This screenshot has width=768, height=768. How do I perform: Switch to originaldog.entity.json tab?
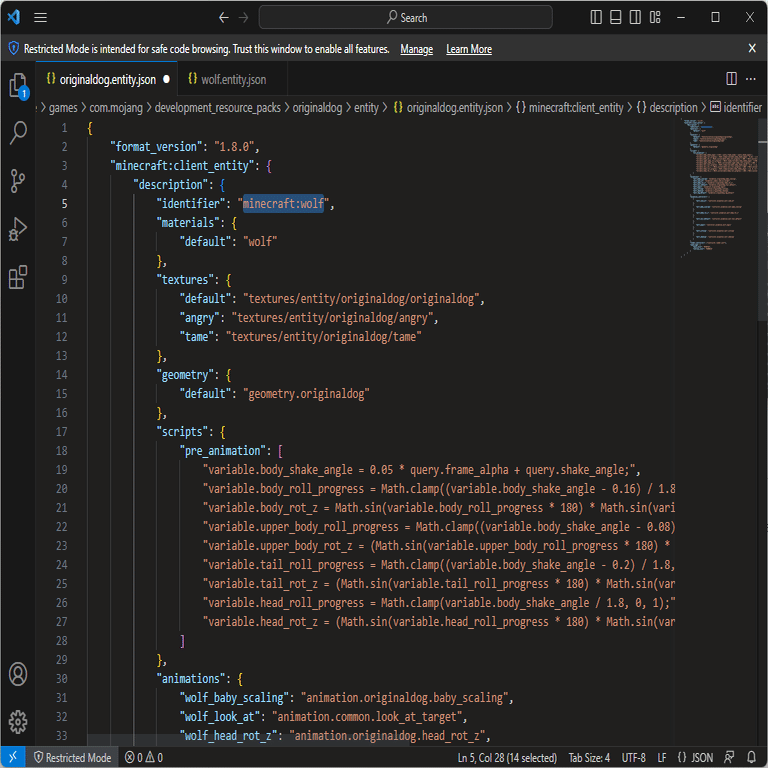(107, 79)
